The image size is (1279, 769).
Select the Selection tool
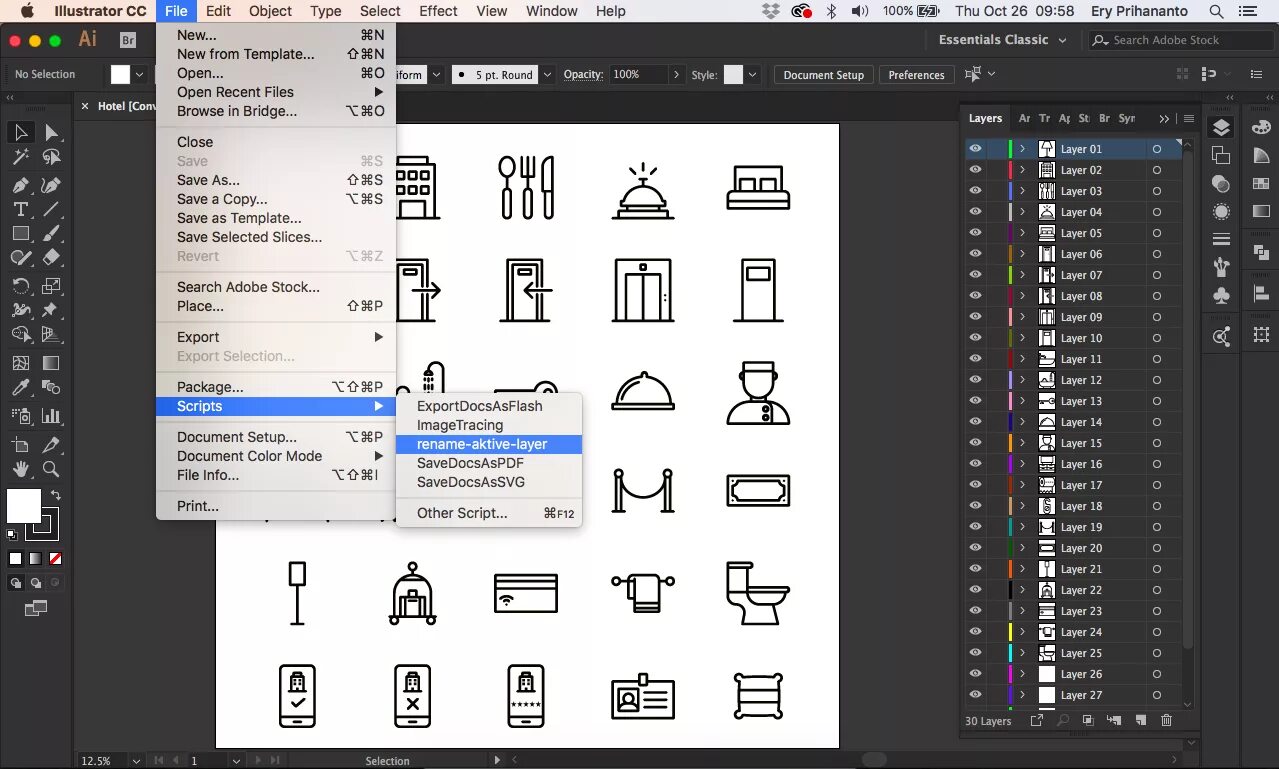pos(20,133)
